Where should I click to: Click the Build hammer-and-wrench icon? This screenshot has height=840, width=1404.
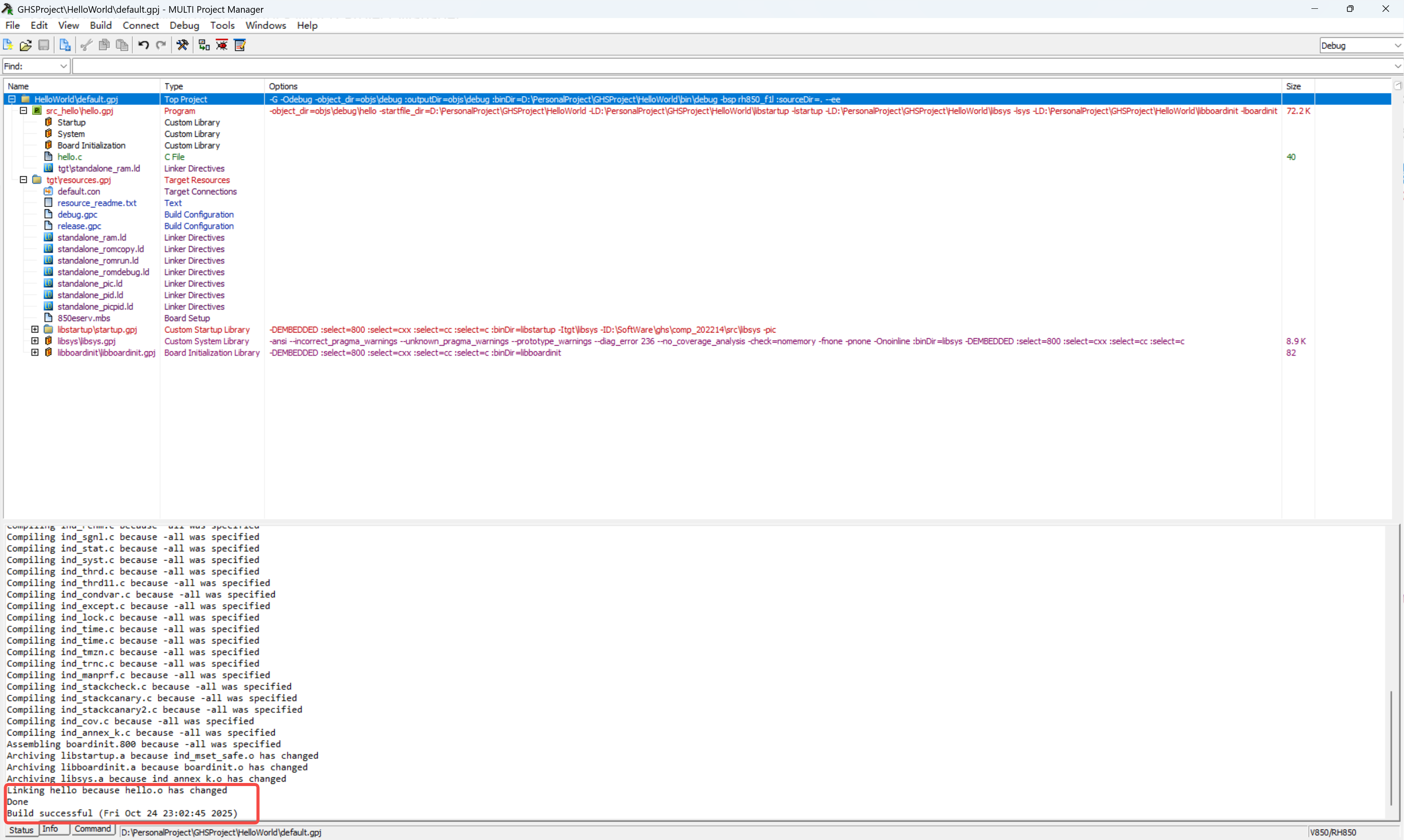(x=182, y=45)
